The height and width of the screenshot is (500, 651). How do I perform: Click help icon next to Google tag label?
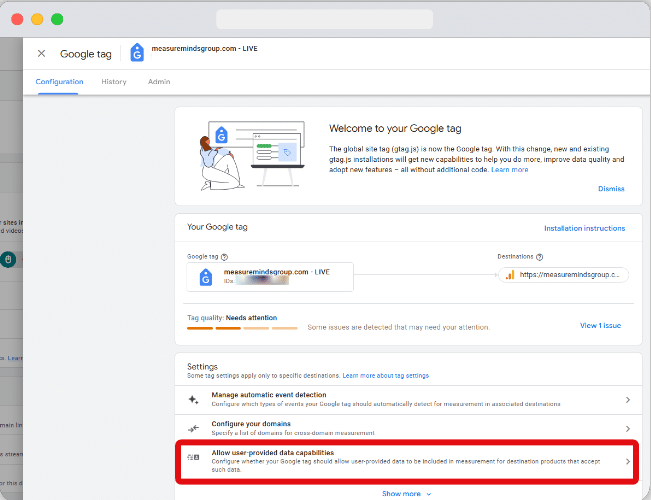click(x=225, y=257)
